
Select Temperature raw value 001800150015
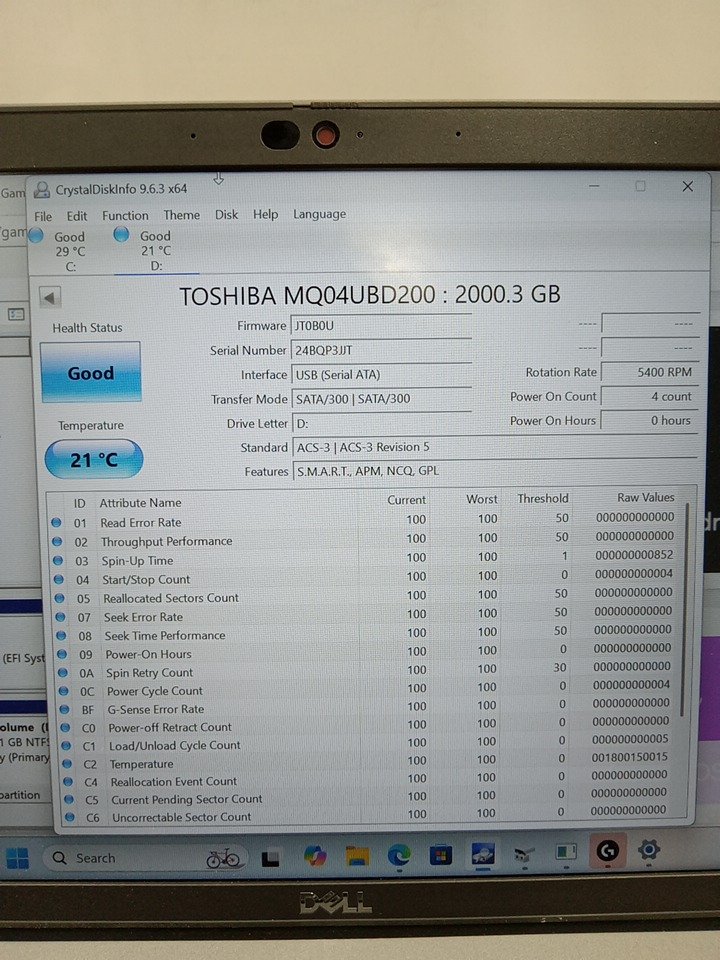pos(629,757)
